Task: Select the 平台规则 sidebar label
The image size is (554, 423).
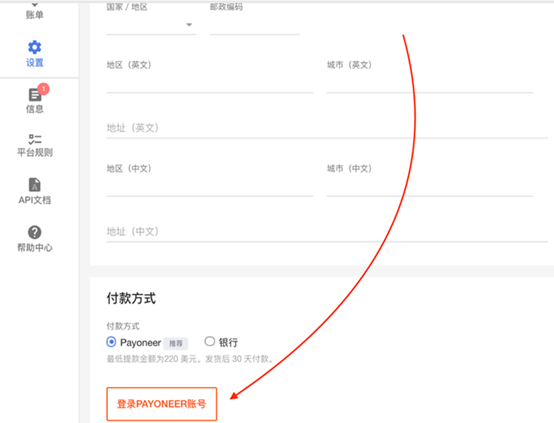Action: [x=35, y=152]
